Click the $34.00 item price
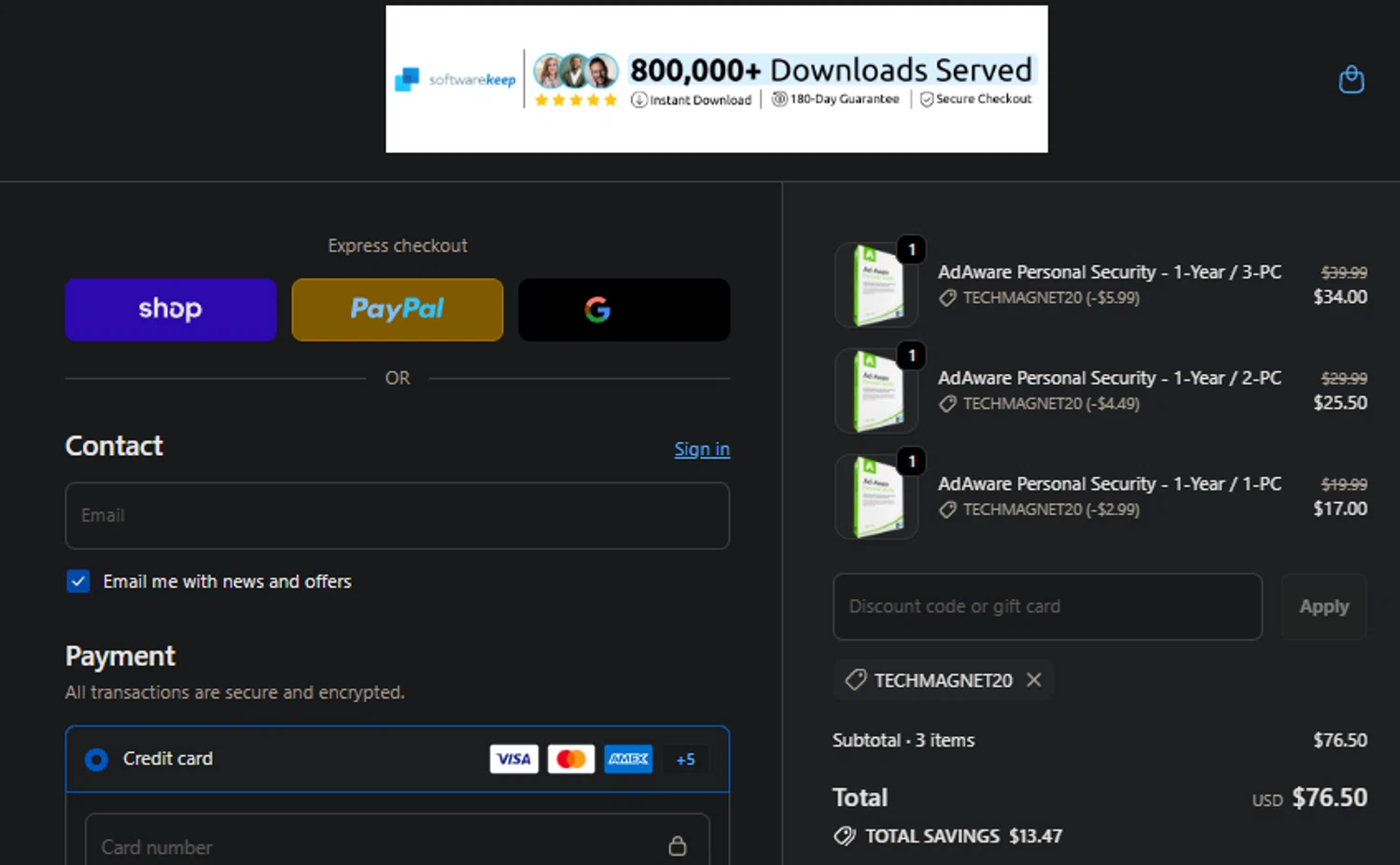The image size is (1400, 865). (x=1340, y=297)
